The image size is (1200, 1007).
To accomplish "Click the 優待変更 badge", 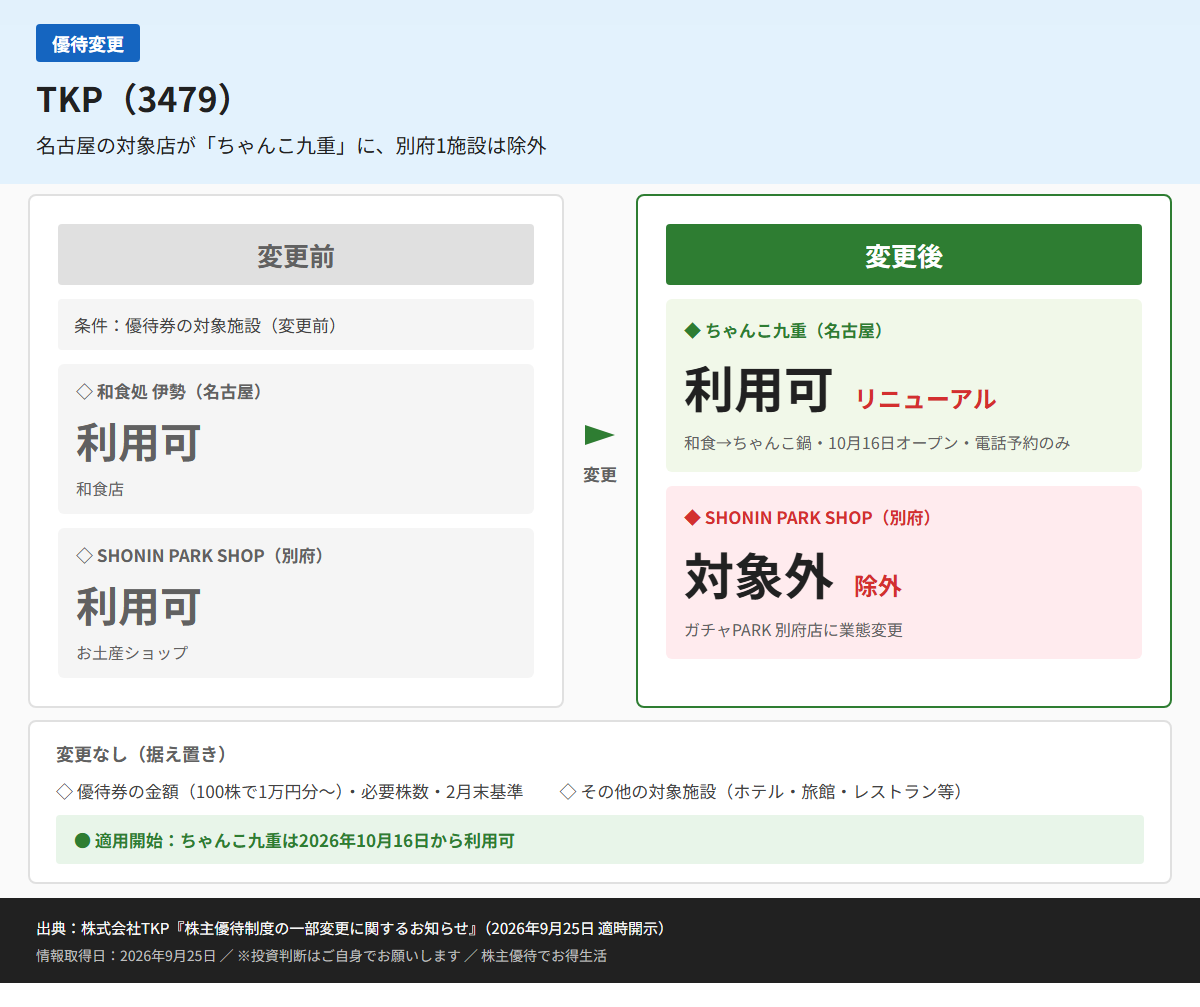I will tap(88, 43).
